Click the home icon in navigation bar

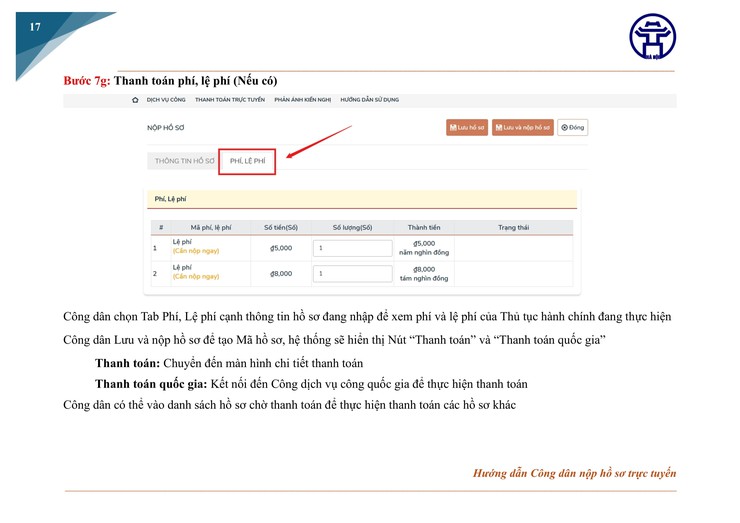135,100
